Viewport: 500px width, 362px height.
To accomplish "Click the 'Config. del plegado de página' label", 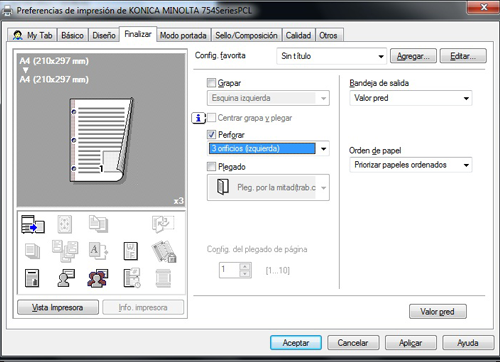I will 257,249.
